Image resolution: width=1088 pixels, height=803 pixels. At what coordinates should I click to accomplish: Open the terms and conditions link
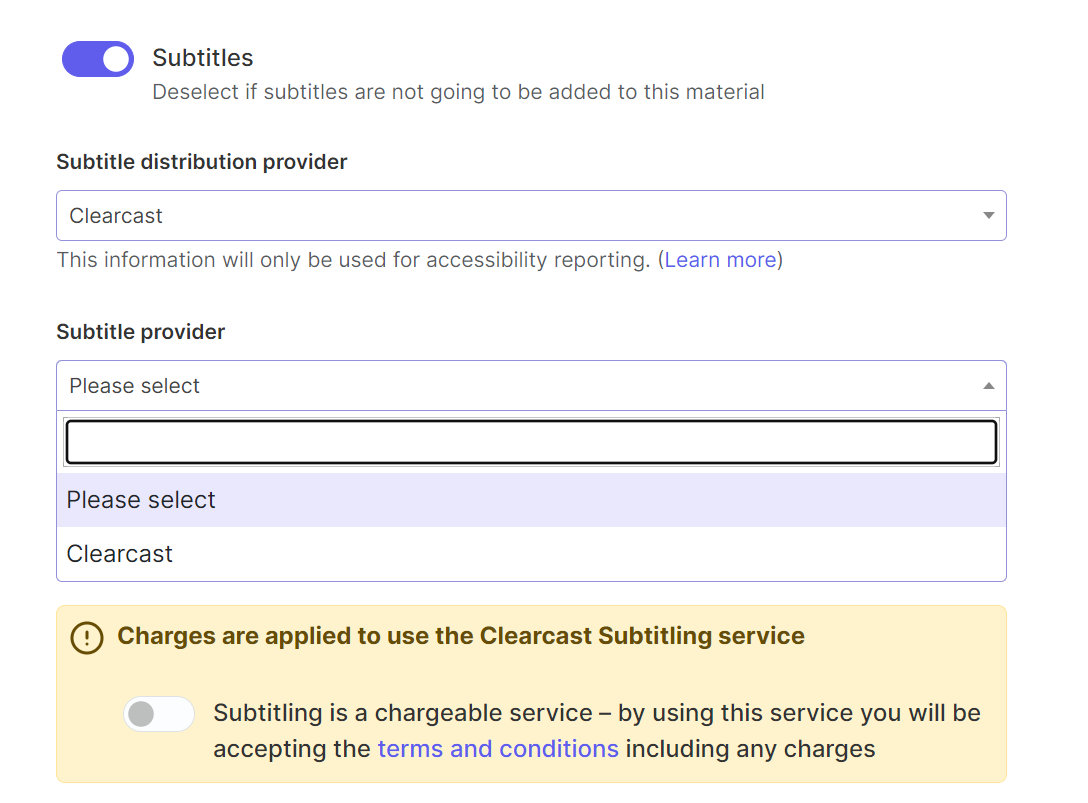click(x=498, y=749)
